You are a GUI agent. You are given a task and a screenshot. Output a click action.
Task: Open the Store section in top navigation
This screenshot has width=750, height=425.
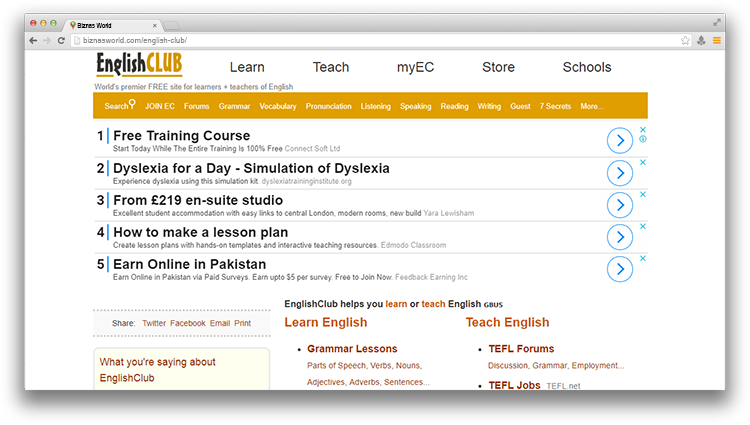[x=498, y=68]
